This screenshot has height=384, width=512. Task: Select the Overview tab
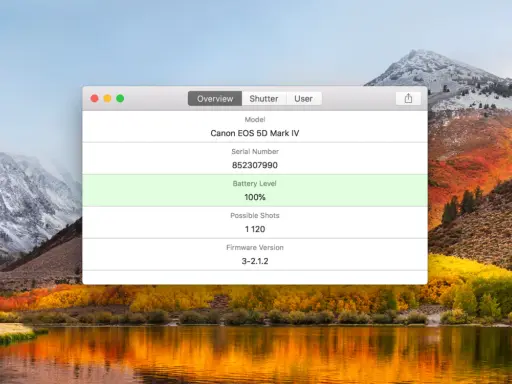[x=215, y=99]
